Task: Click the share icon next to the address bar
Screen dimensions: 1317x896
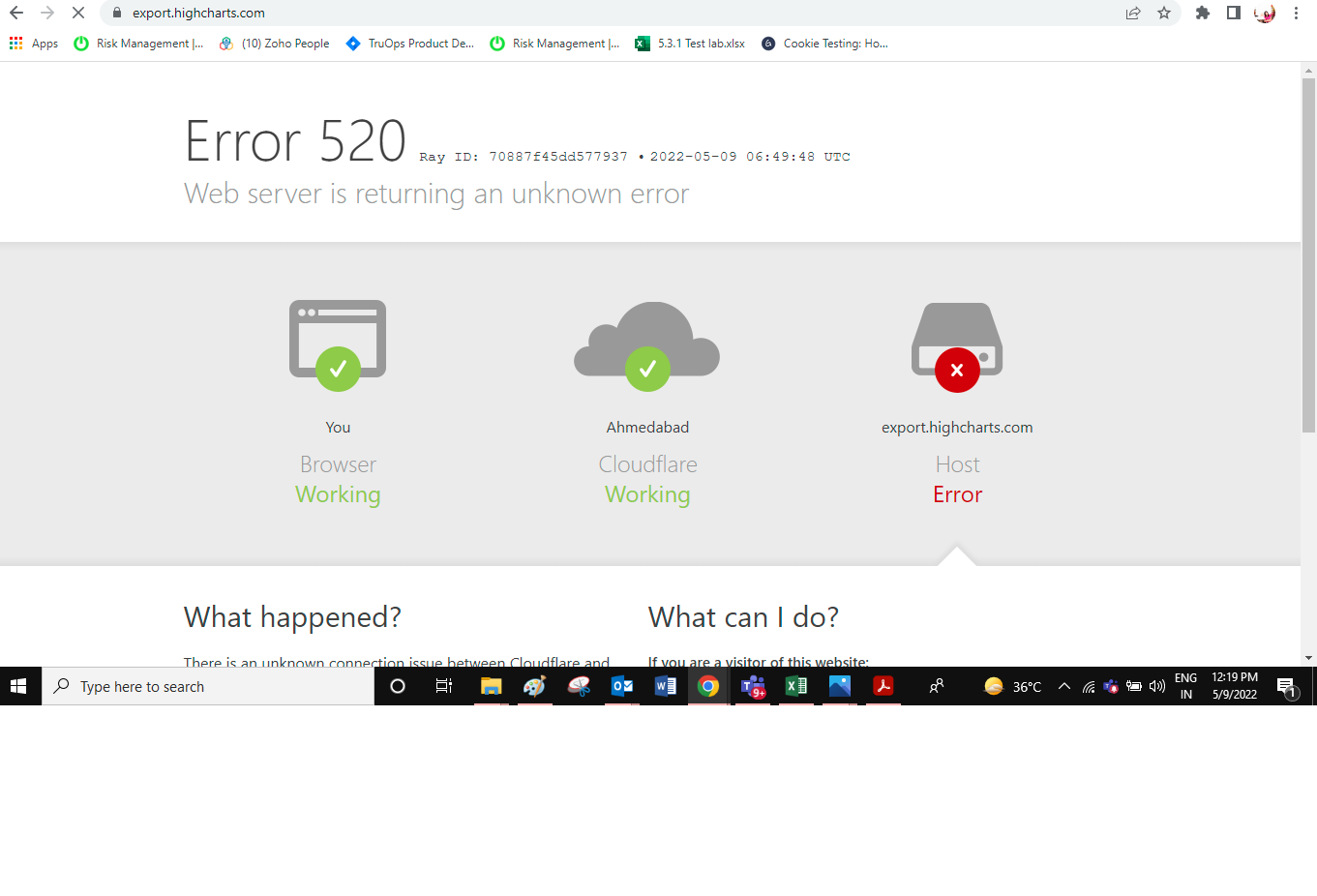Action: click(x=1132, y=14)
